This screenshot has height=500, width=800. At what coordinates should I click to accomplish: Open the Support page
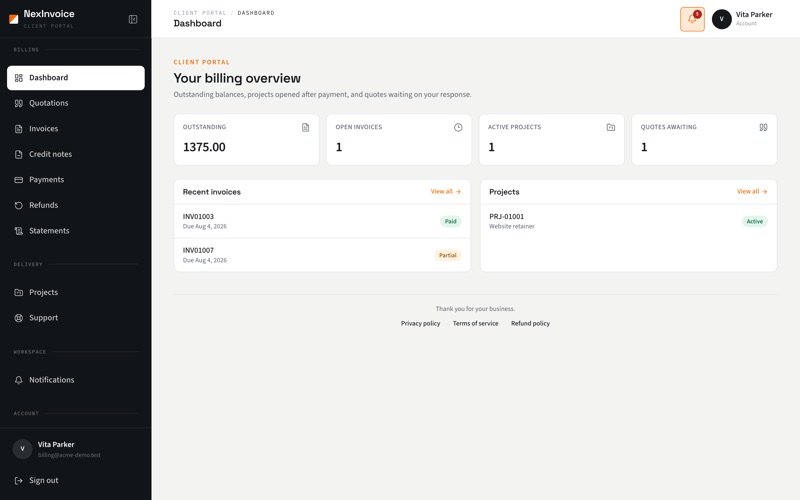click(76, 318)
